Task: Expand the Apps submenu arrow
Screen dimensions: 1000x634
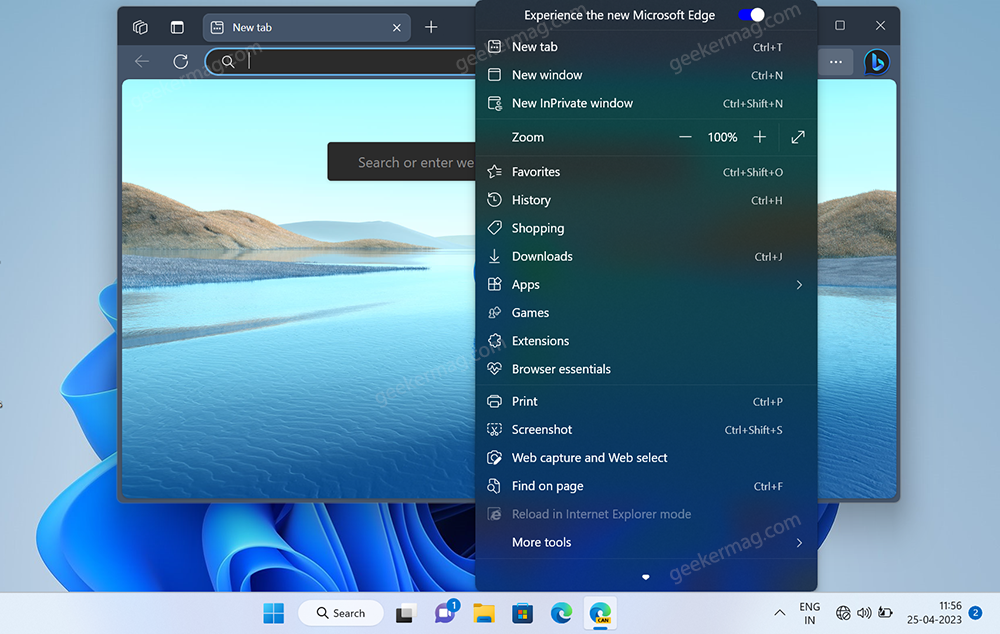Action: pos(799,284)
